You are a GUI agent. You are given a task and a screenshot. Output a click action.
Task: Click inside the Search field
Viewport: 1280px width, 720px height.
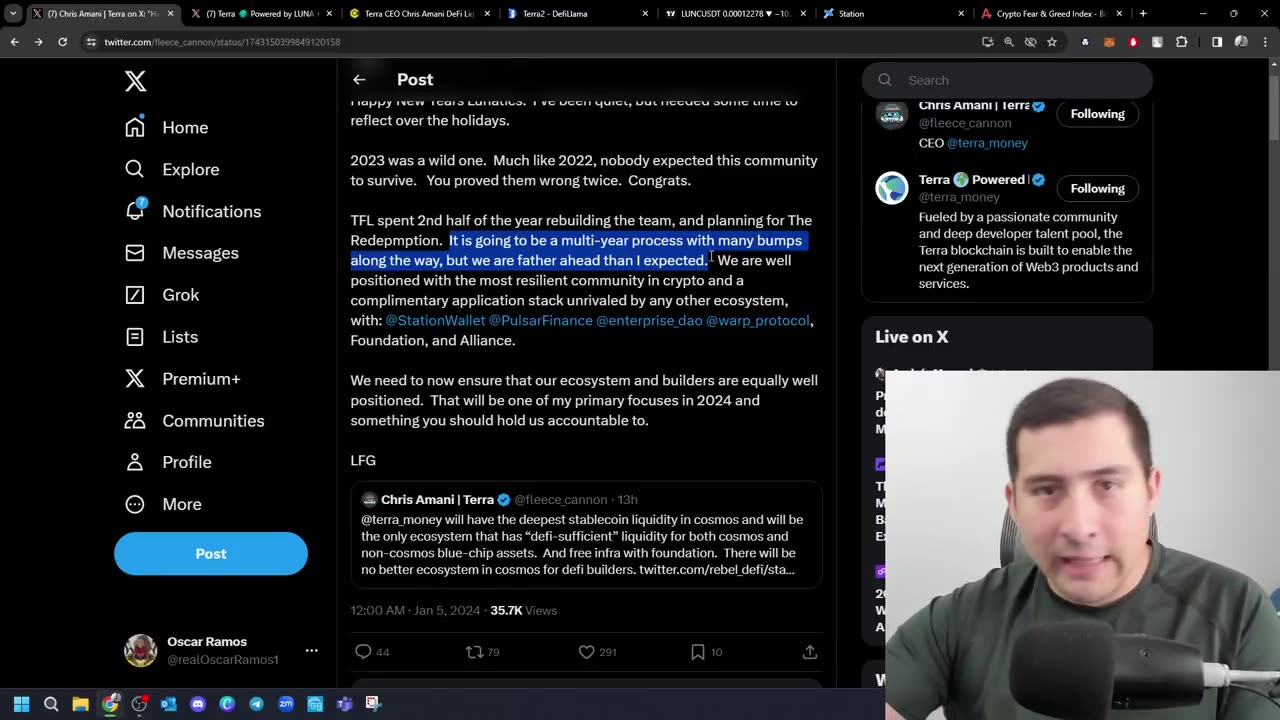click(1007, 80)
